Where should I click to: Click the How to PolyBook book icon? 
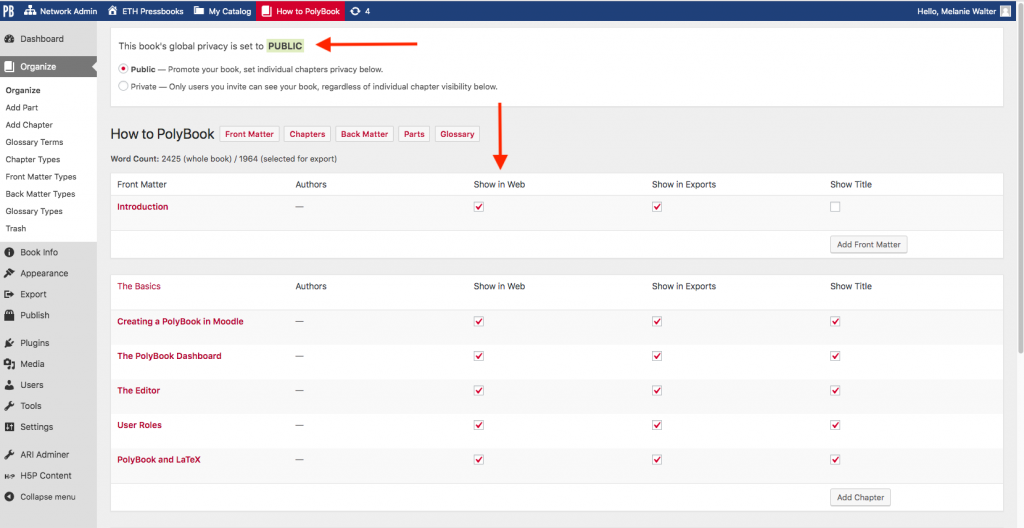point(266,11)
